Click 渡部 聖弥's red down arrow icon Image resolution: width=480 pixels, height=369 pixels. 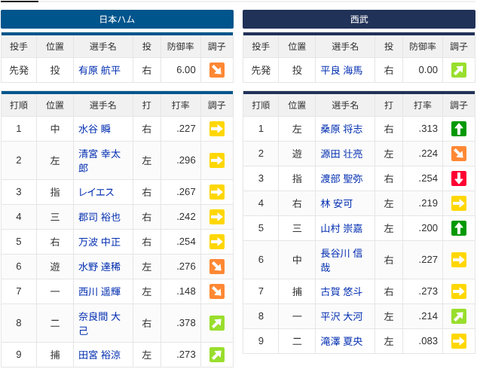pyautogui.click(x=459, y=178)
